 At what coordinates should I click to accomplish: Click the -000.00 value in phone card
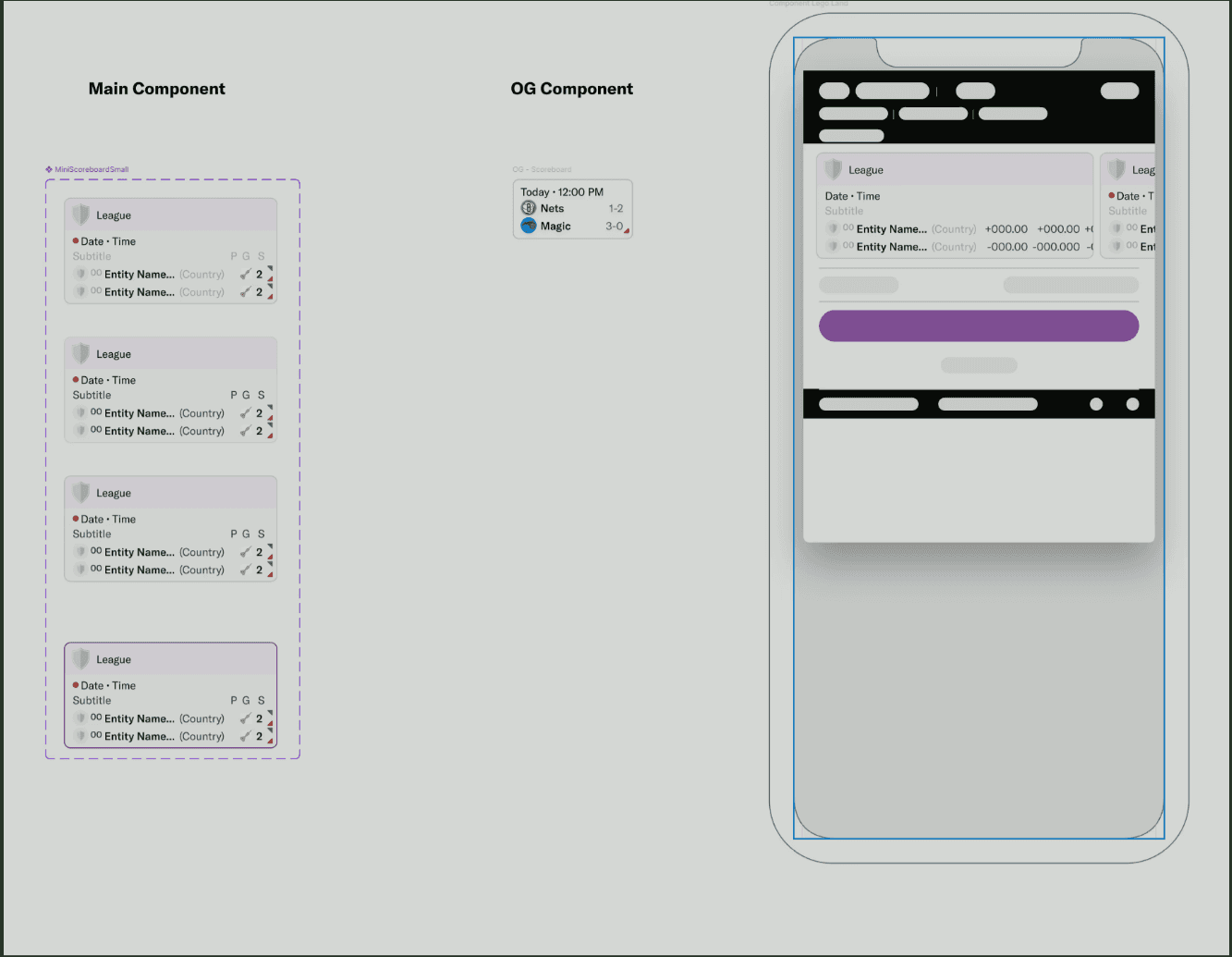click(1007, 247)
